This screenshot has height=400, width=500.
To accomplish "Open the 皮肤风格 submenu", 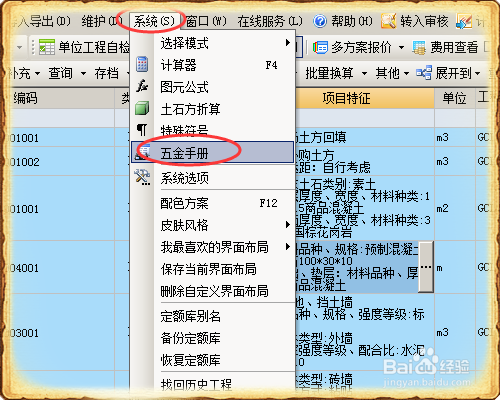I will click(213, 225).
